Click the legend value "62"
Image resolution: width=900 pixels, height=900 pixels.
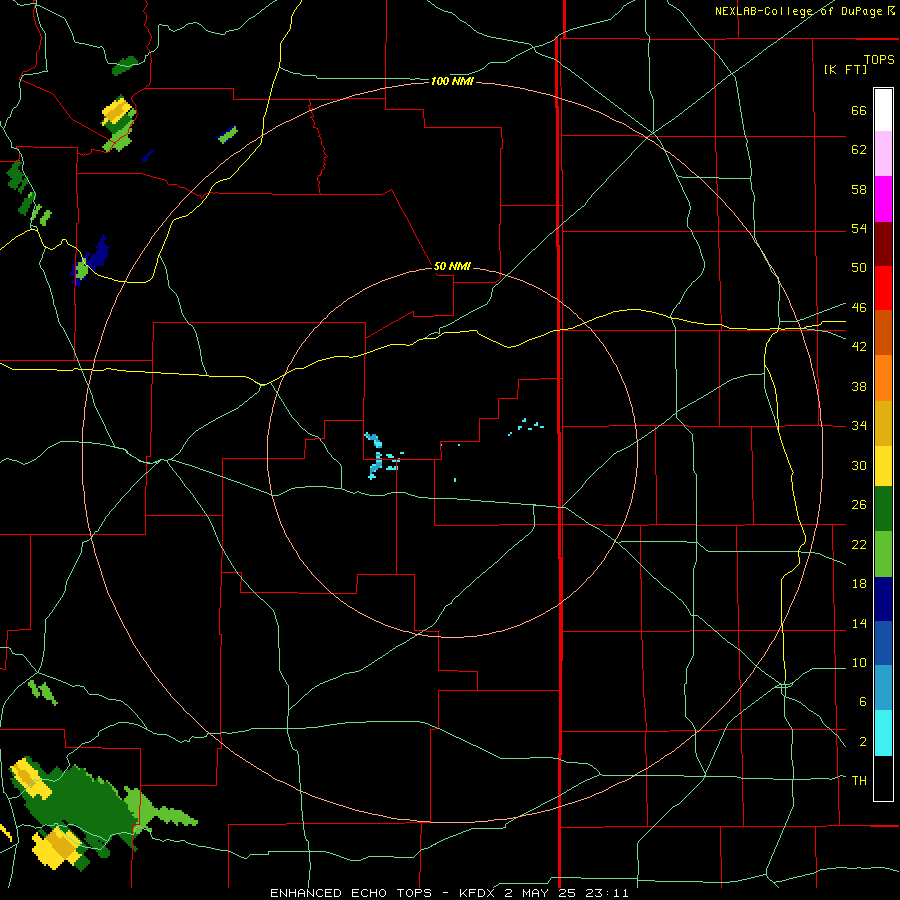[x=859, y=150]
